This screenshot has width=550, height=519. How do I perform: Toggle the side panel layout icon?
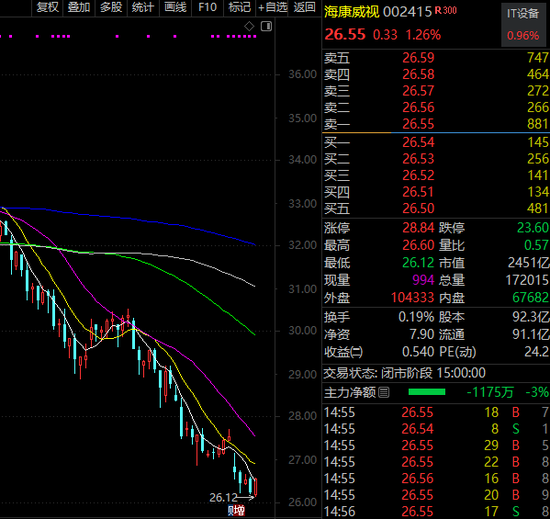(266, 26)
